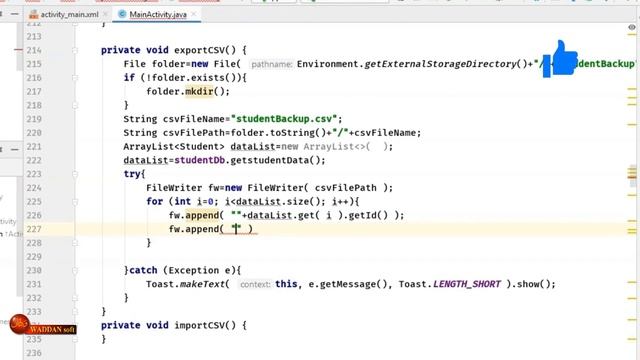Close the MainActivity.java tab
The height and width of the screenshot is (360, 640).
[x=194, y=14]
